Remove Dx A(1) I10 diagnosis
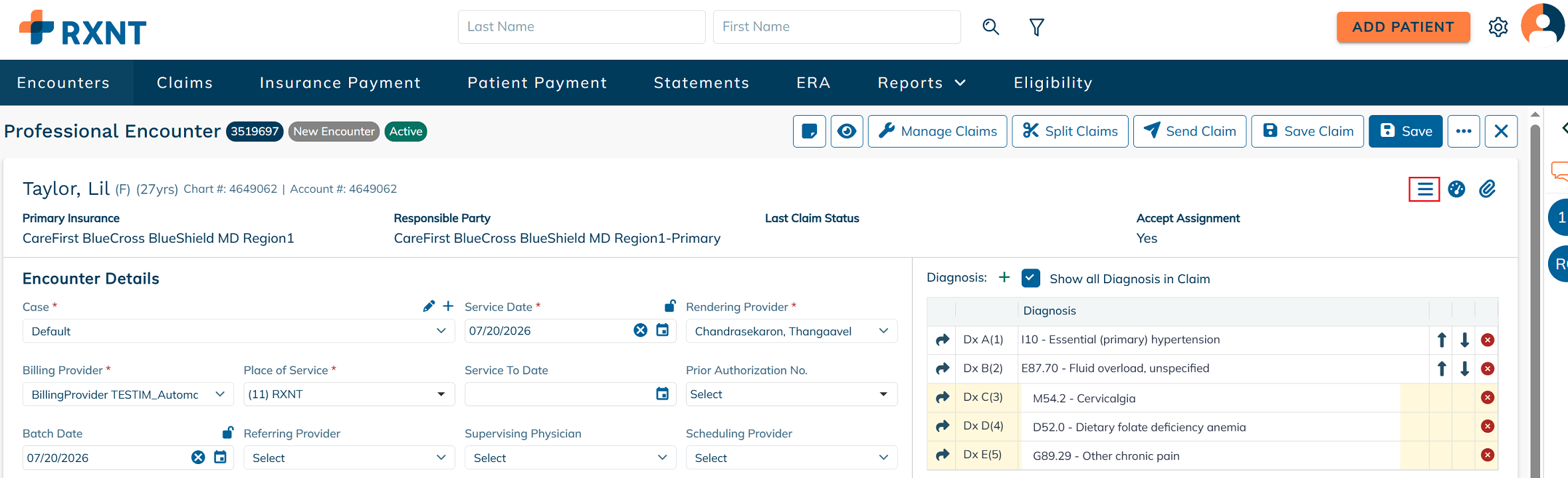 (x=1488, y=340)
